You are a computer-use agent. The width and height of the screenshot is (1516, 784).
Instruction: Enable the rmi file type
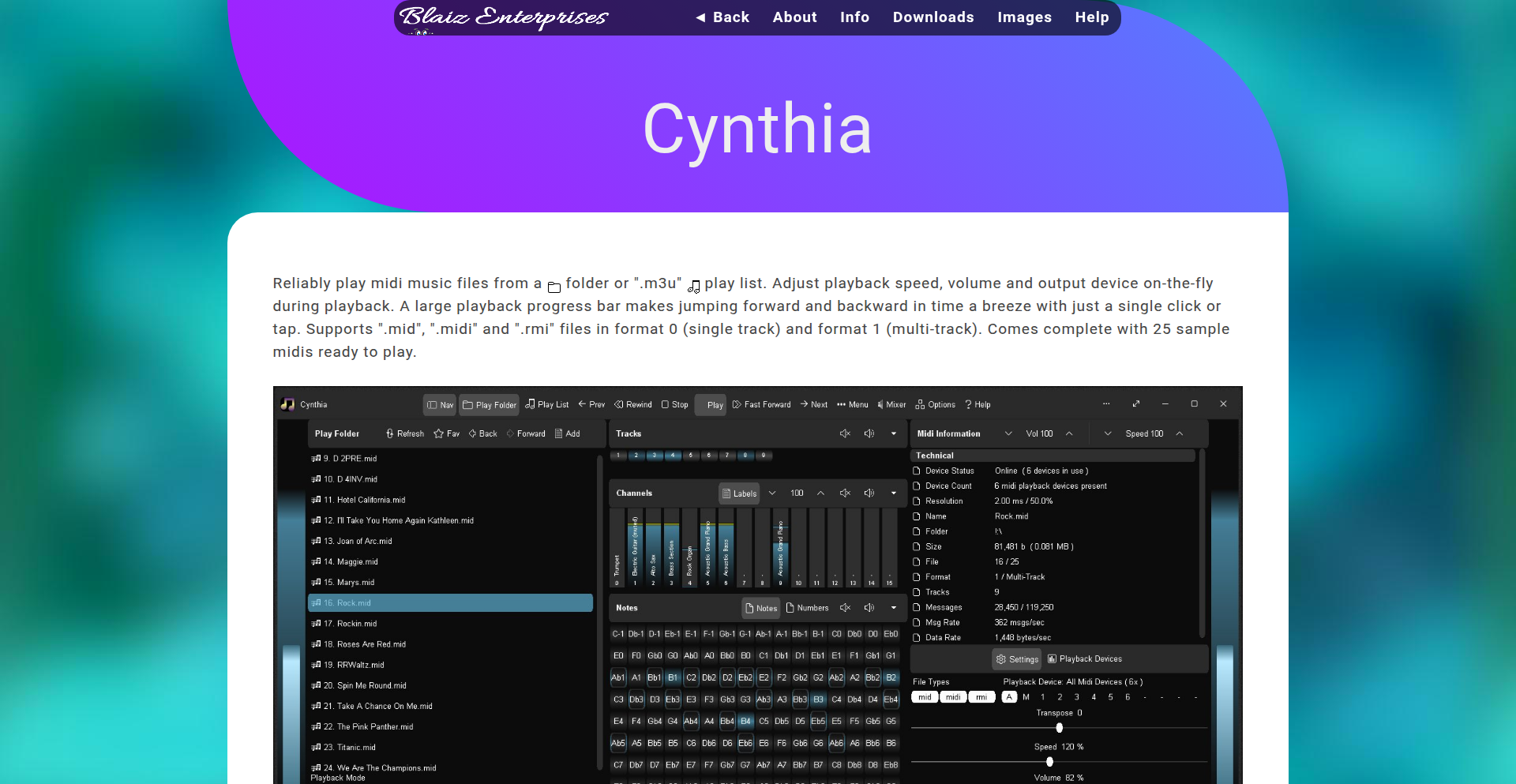(981, 697)
